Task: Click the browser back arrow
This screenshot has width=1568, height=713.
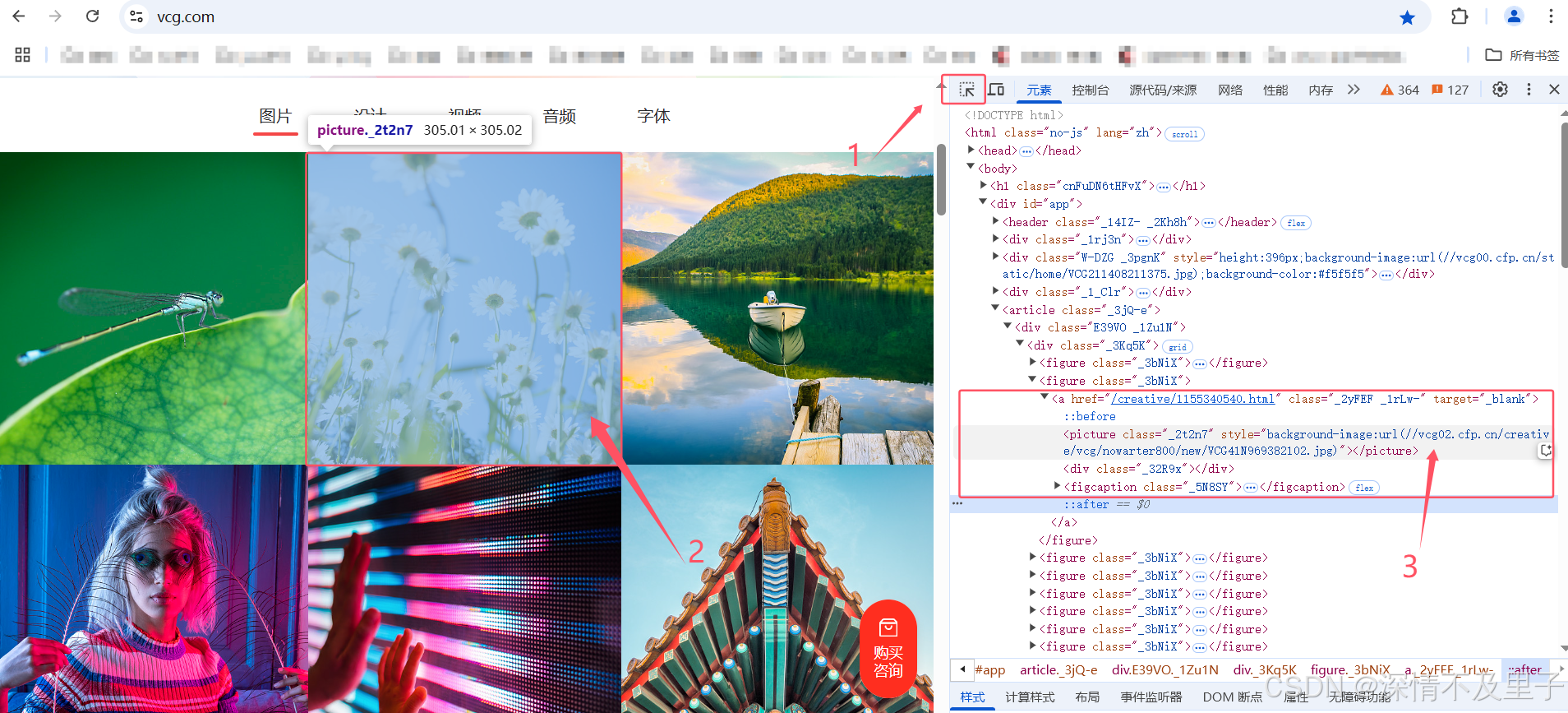Action: (x=19, y=16)
